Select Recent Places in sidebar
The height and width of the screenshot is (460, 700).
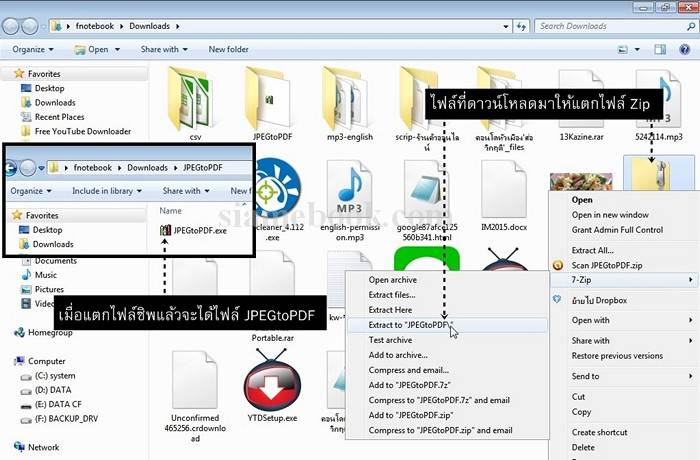(53, 117)
